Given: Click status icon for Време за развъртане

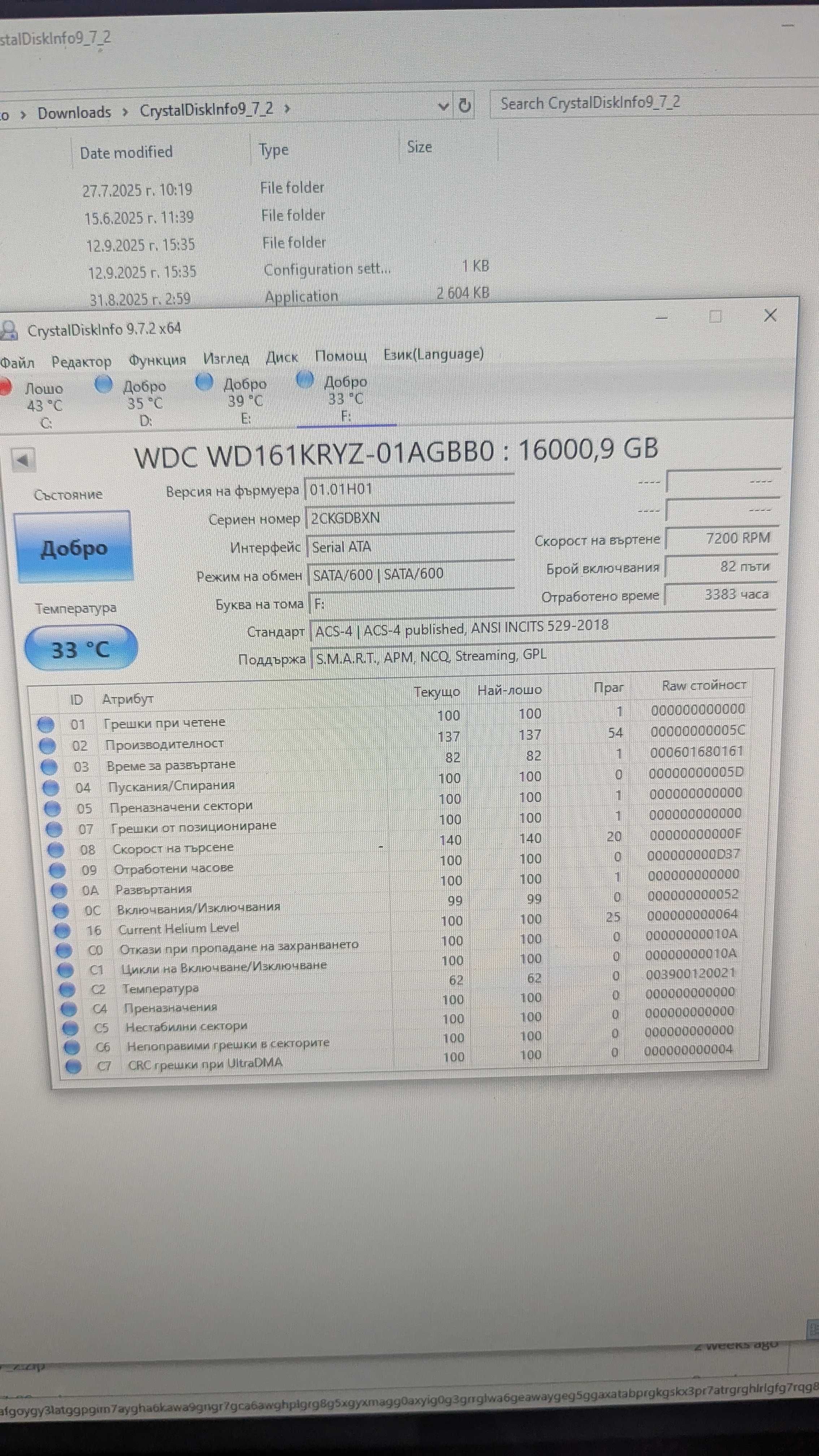Looking at the screenshot, I should pyautogui.click(x=49, y=767).
